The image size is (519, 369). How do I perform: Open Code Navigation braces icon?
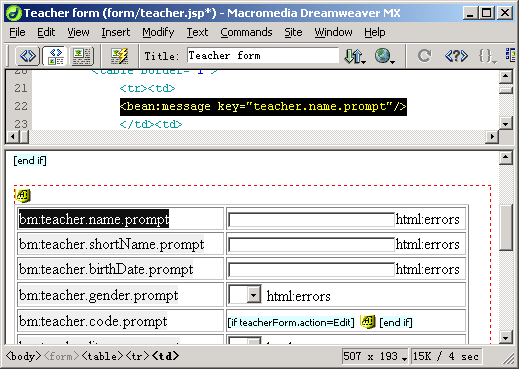point(487,56)
